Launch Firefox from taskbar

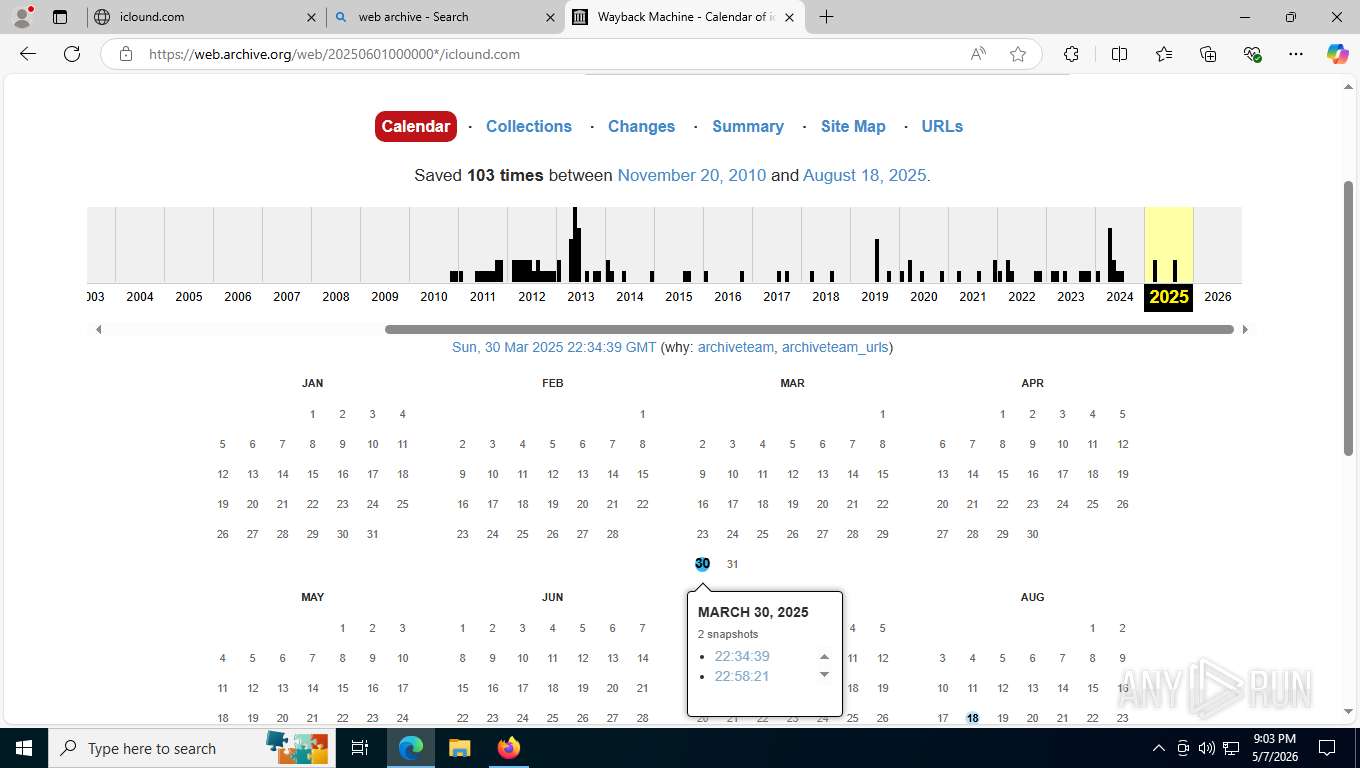[x=508, y=748]
